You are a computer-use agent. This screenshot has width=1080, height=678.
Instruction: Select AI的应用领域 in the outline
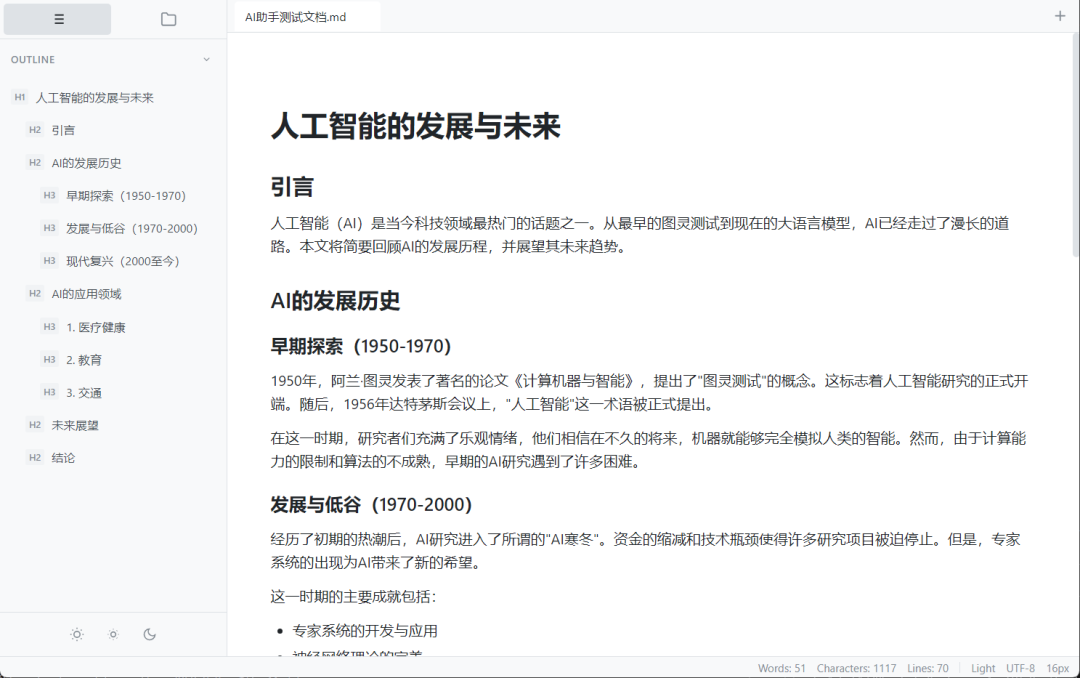point(86,294)
